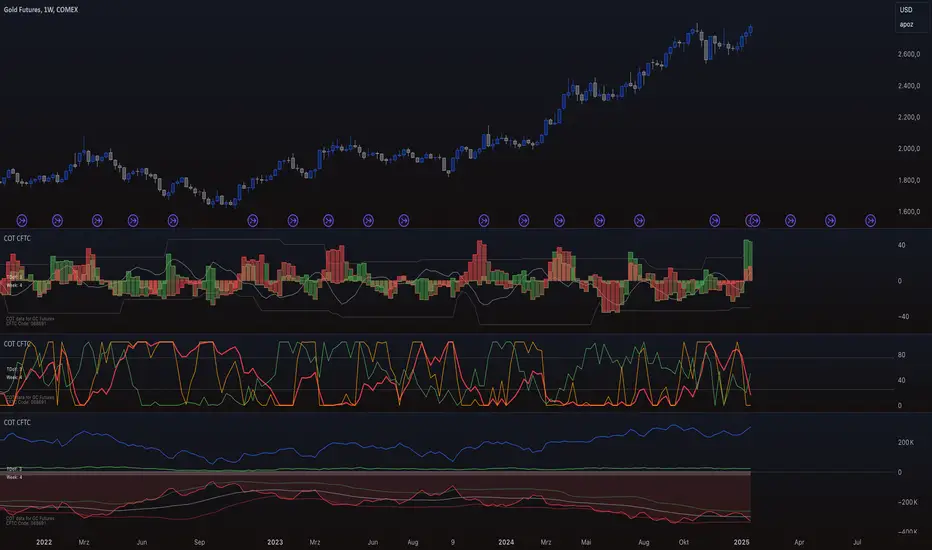Click the -40 value on the histogram scale
This screenshot has height=550, width=932.
pyautogui.click(x=903, y=316)
